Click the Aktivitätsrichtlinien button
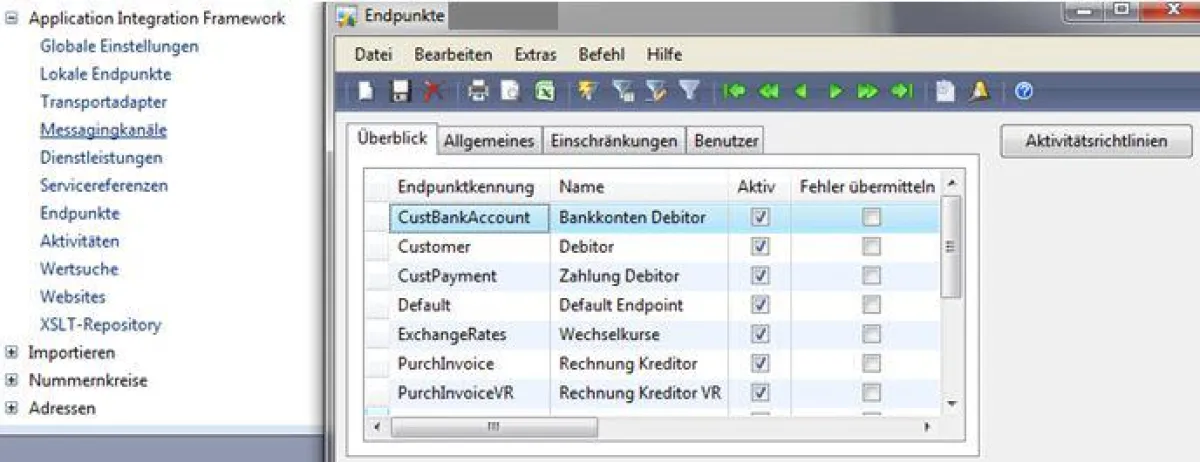Viewport: 1200px width, 462px height. 1096,141
